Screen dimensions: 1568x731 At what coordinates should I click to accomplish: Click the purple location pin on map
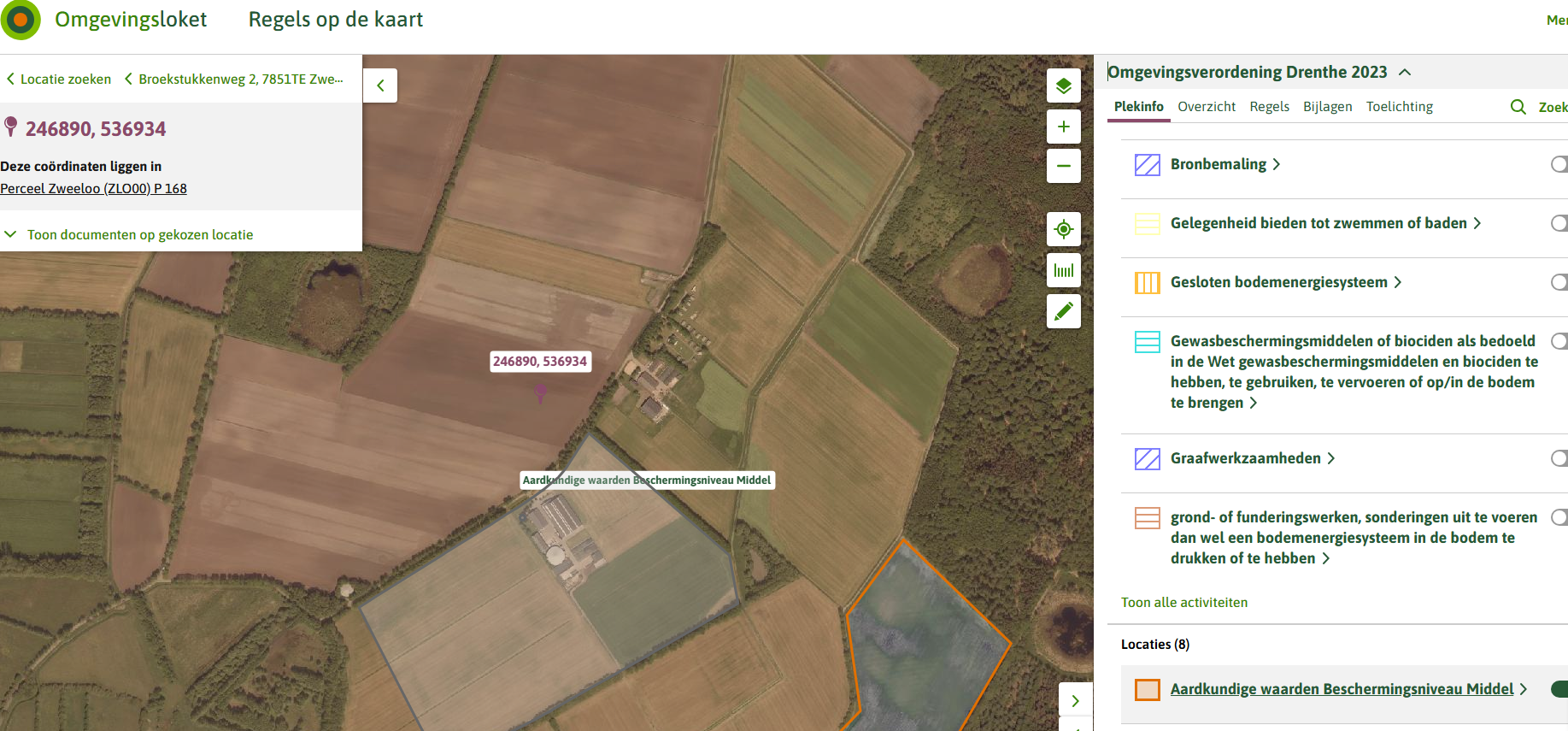tap(540, 392)
